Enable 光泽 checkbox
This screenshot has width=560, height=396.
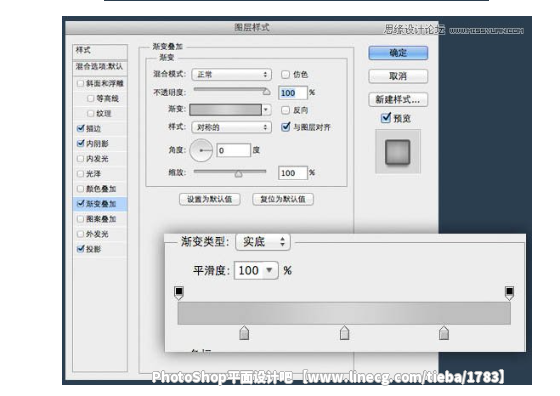tap(80, 174)
